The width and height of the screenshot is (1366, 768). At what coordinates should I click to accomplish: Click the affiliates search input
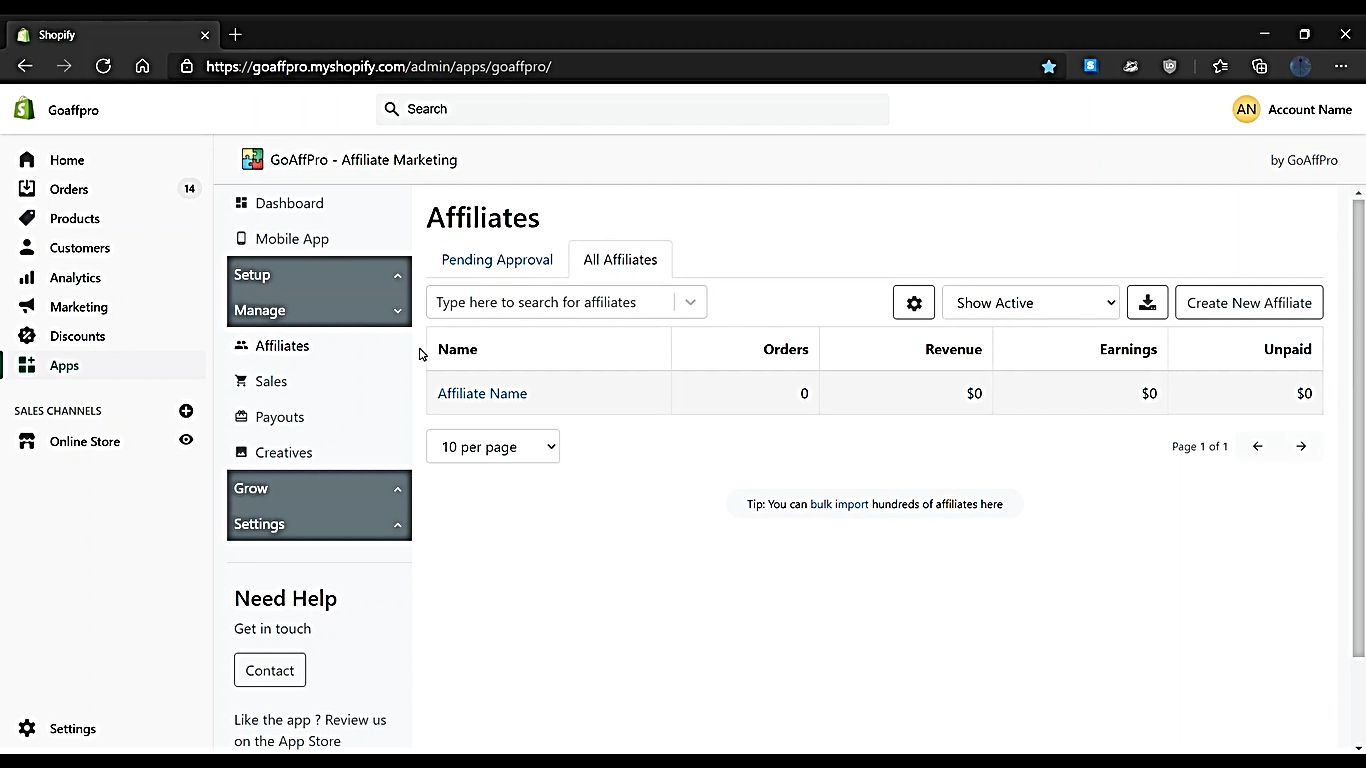550,302
